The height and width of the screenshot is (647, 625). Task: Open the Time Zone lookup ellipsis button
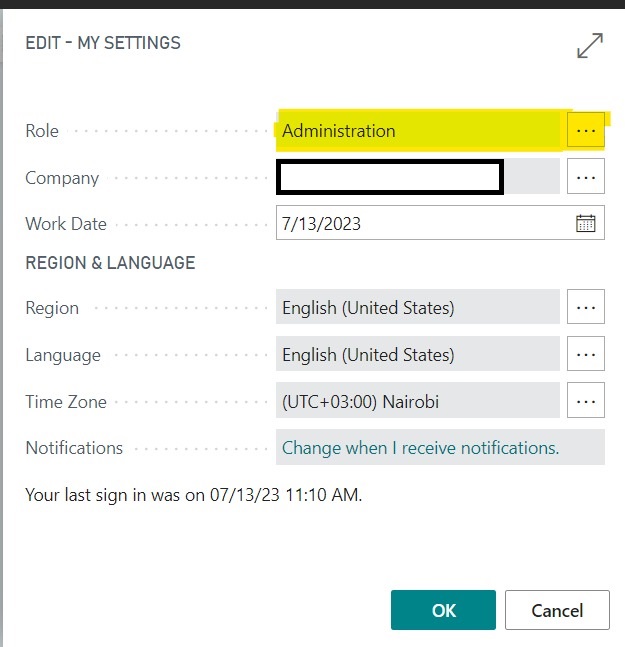point(586,400)
